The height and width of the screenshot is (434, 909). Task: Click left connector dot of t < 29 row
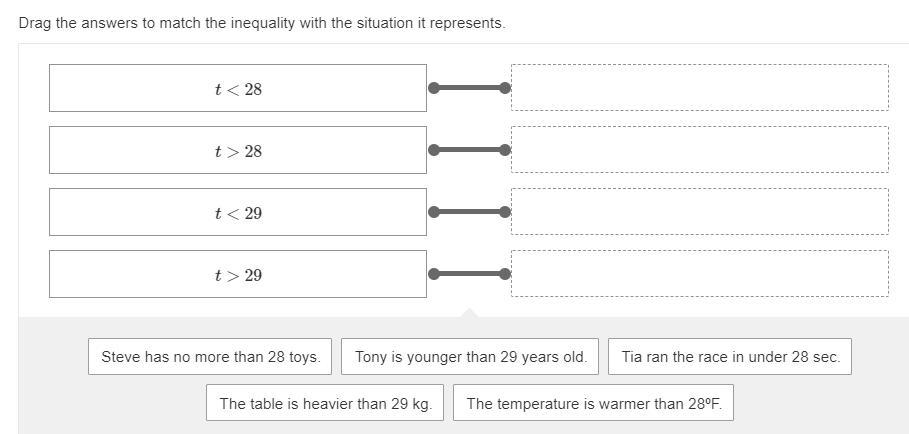coord(434,212)
